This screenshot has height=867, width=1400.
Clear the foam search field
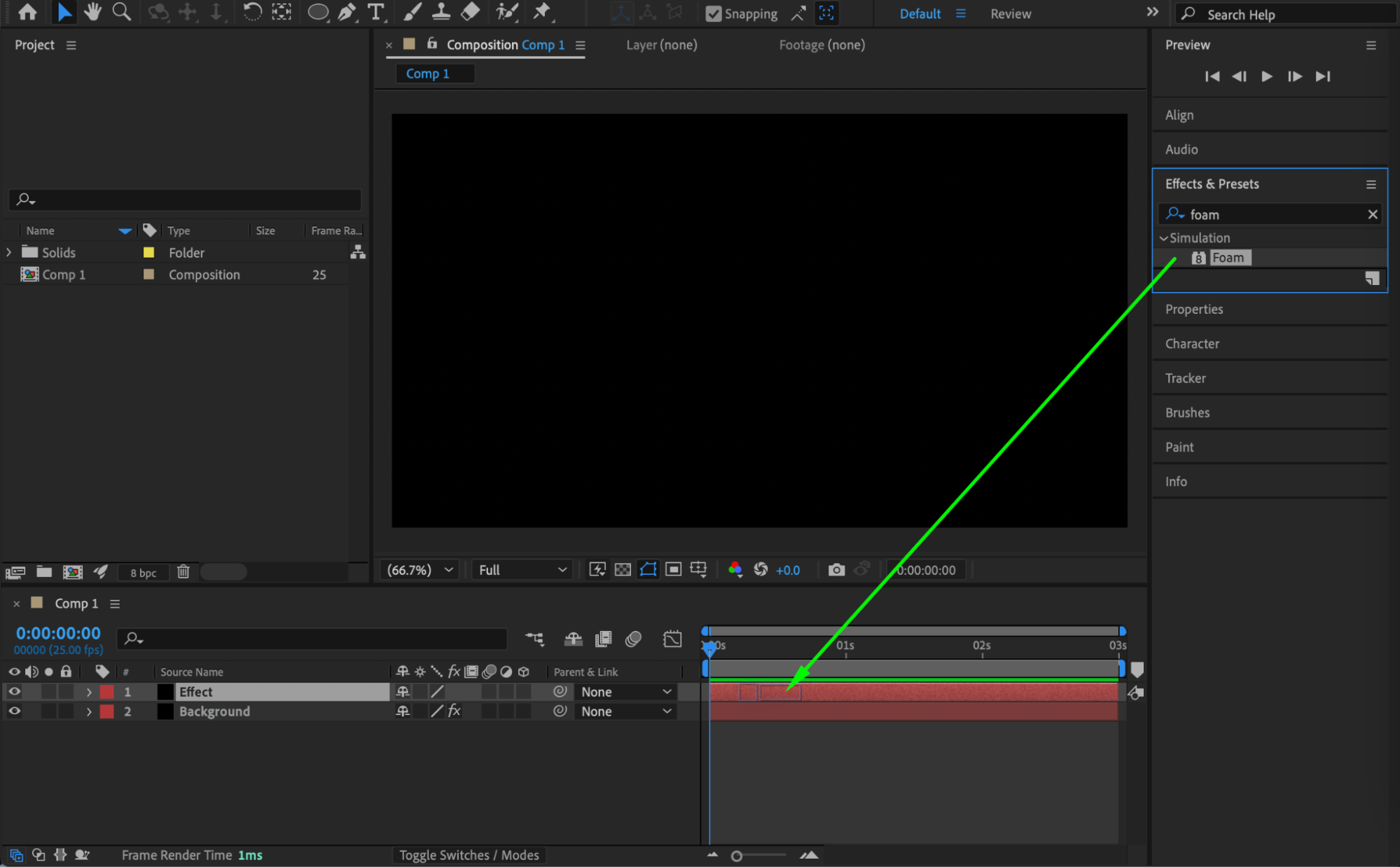(1372, 214)
